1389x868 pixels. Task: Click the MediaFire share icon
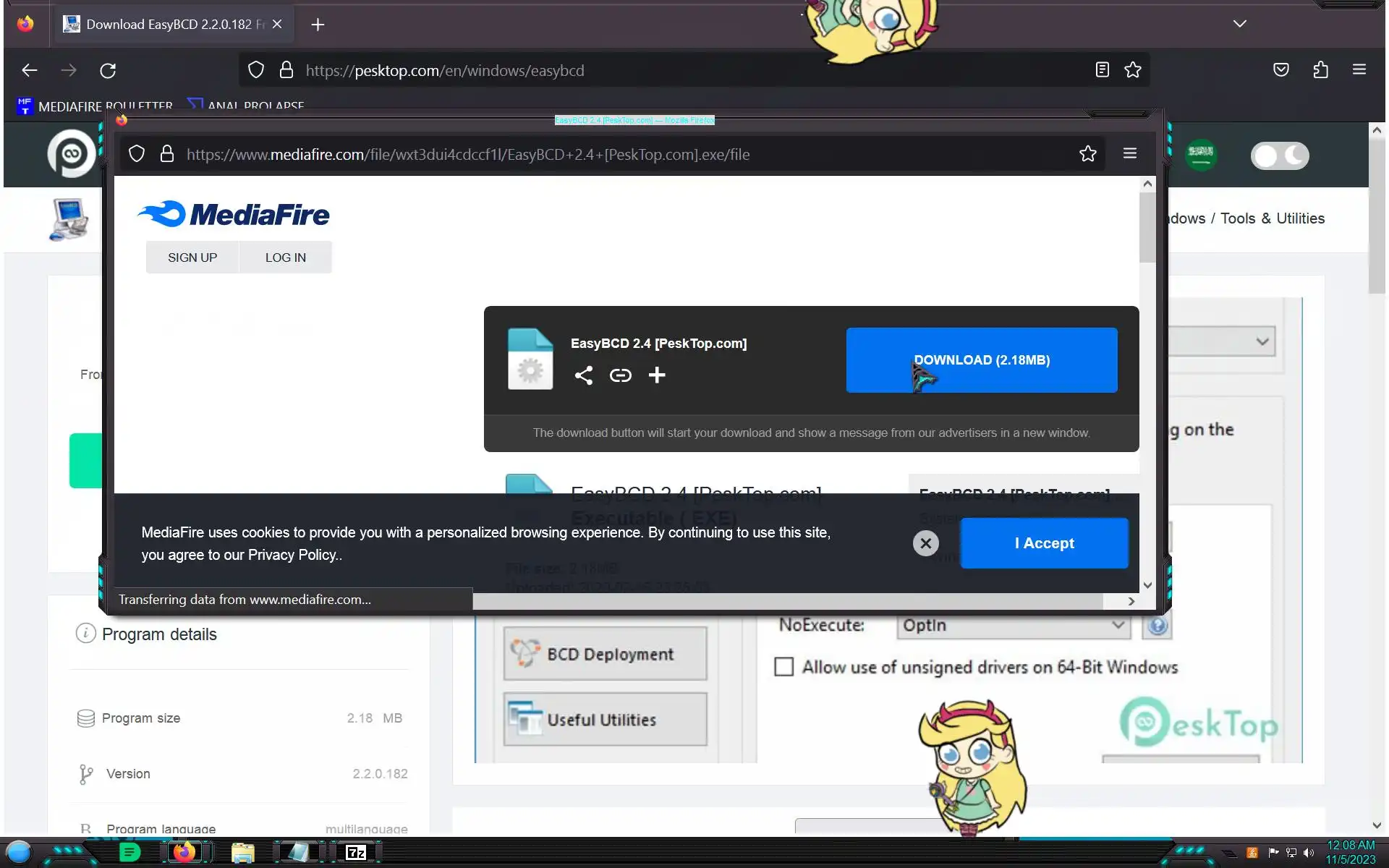tap(583, 375)
